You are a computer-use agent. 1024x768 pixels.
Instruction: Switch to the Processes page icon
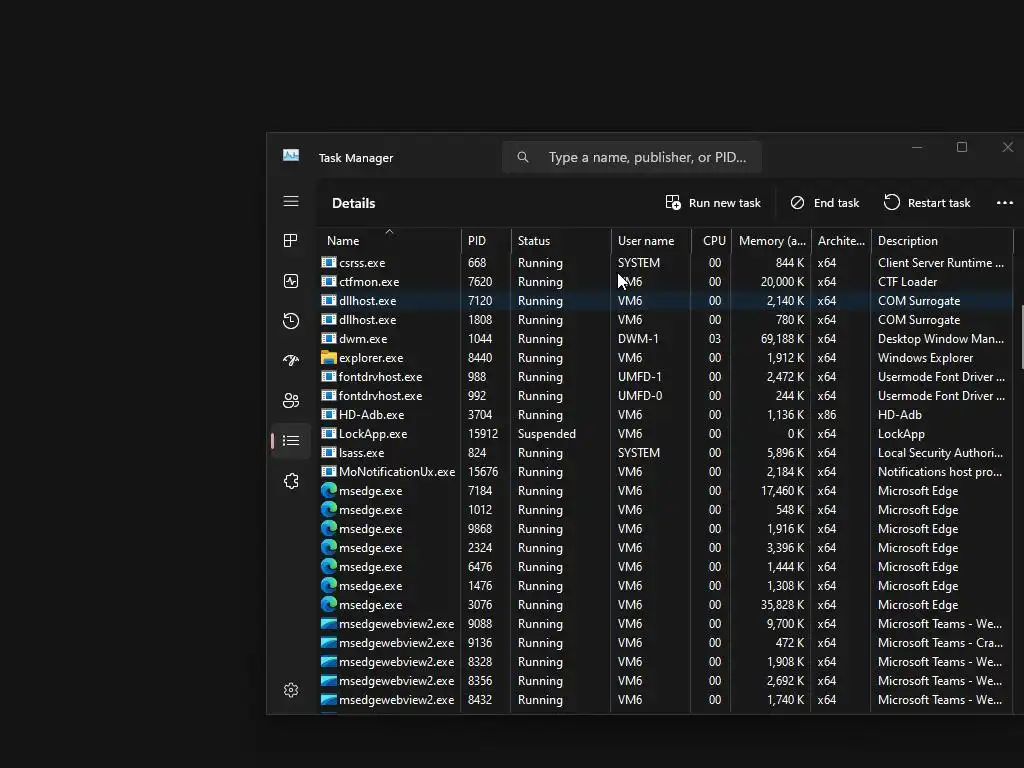coord(291,240)
